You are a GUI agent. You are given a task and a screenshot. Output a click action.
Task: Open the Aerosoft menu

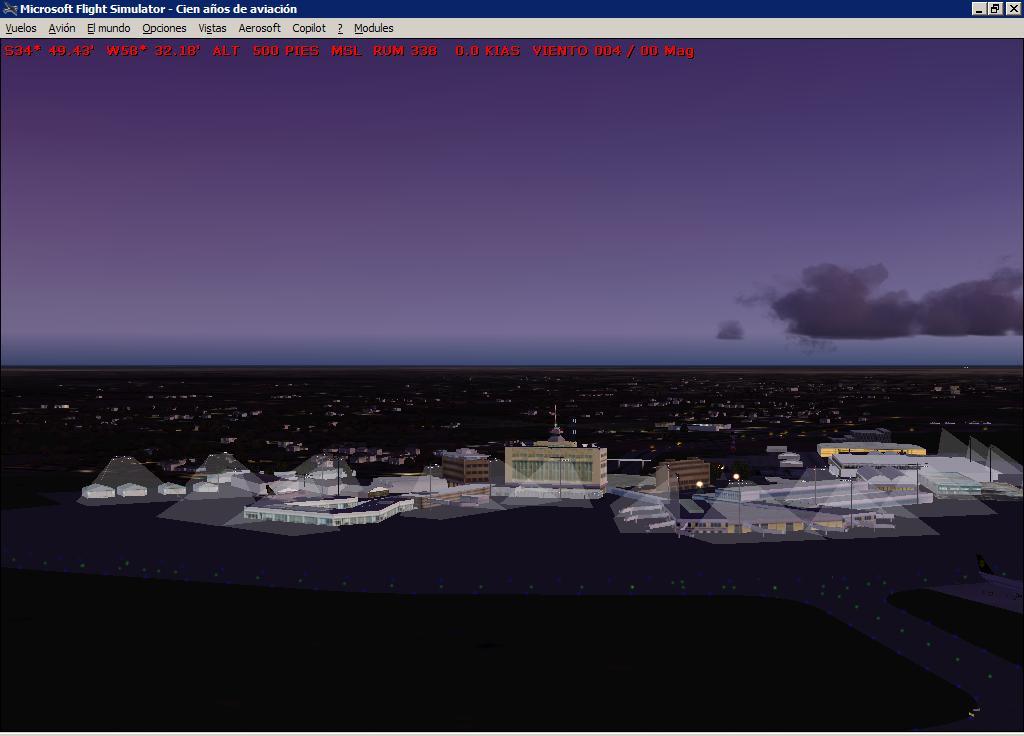tap(259, 28)
